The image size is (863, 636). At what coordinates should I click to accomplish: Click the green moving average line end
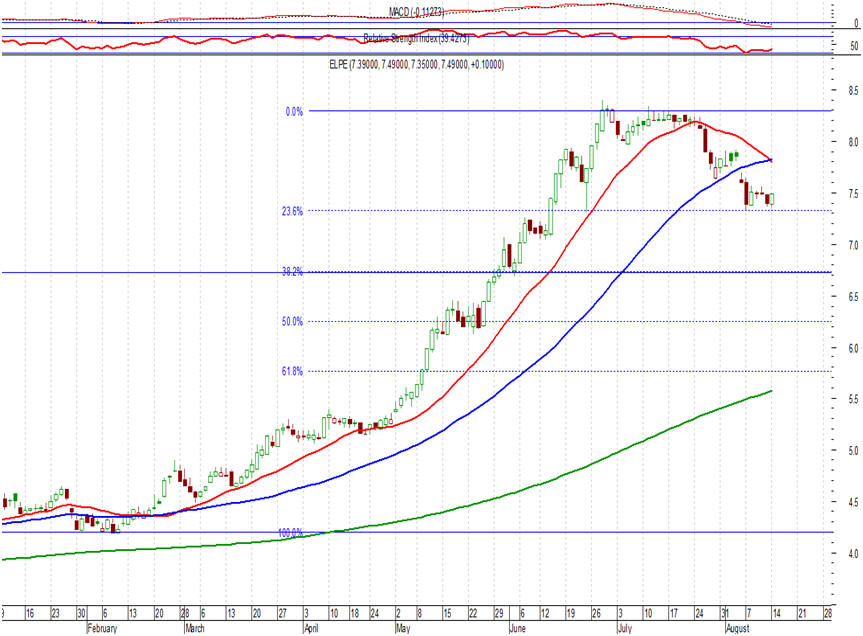click(771, 391)
